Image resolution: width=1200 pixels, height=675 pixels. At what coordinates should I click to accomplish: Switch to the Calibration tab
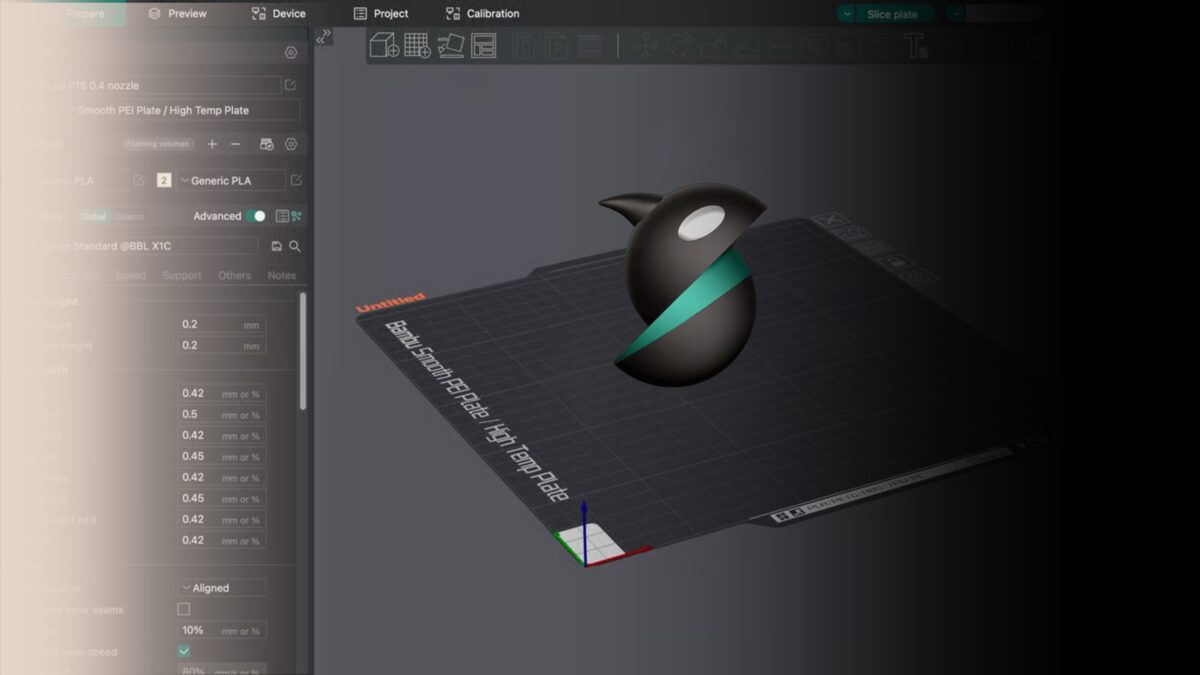pyautogui.click(x=483, y=14)
